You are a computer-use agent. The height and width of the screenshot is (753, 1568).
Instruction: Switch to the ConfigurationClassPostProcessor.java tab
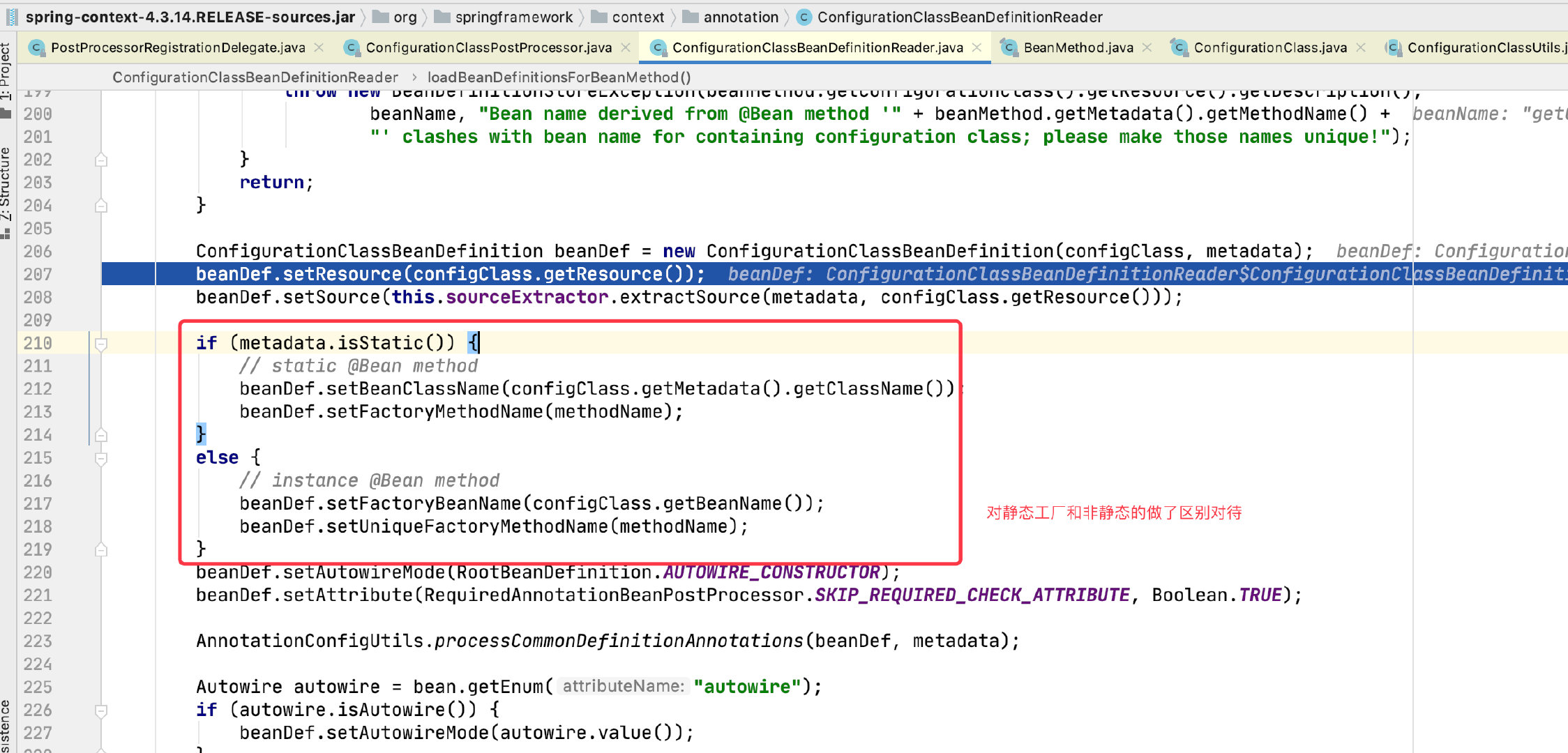488,47
